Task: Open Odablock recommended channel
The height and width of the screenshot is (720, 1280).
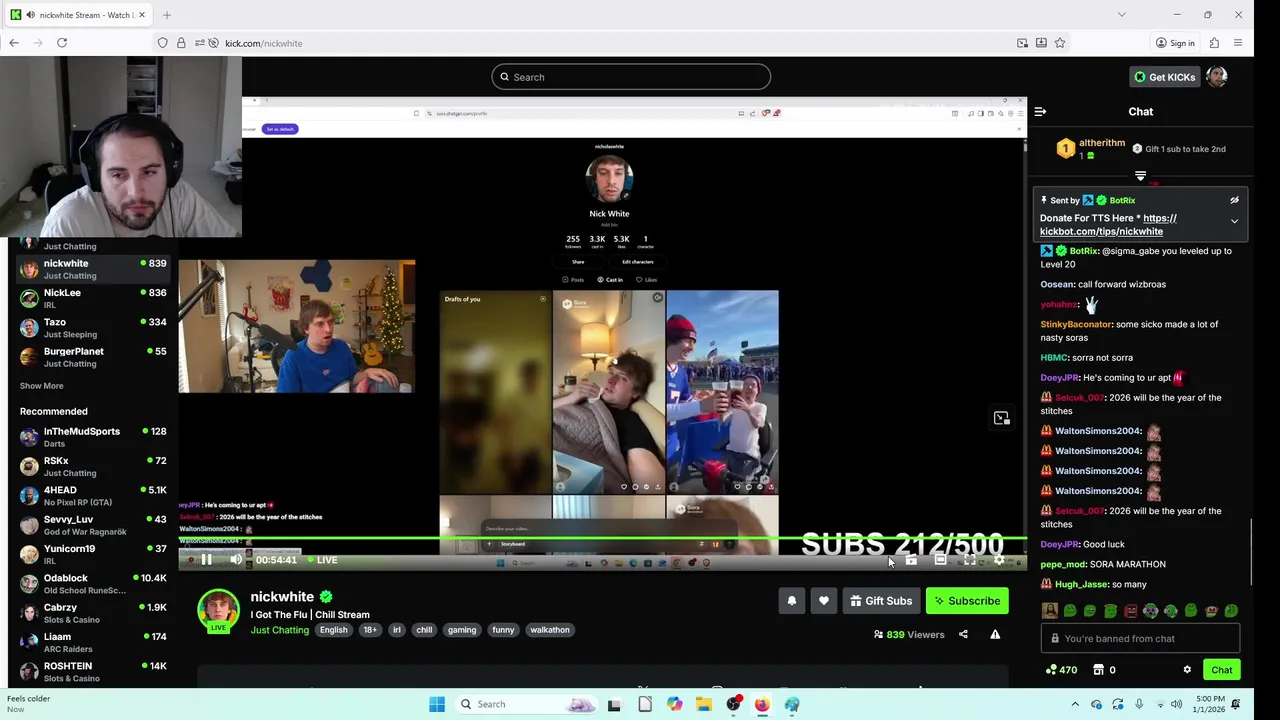Action: tap(93, 584)
